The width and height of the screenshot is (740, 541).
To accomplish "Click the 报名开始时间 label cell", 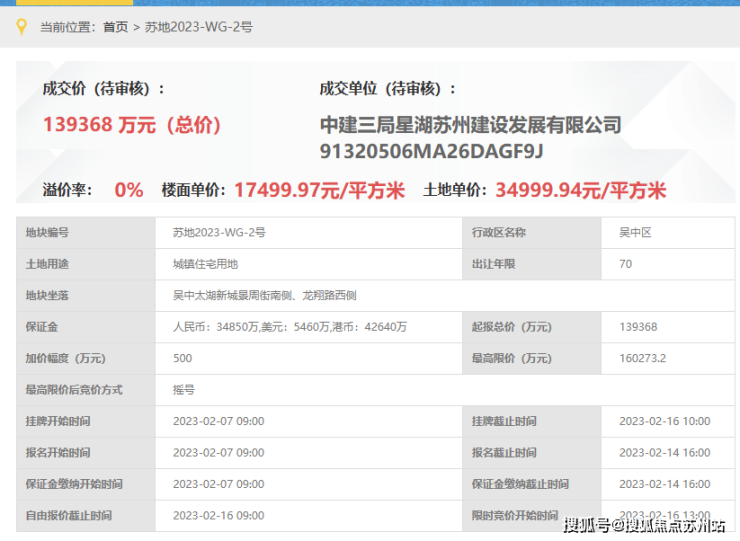I will (86, 453).
